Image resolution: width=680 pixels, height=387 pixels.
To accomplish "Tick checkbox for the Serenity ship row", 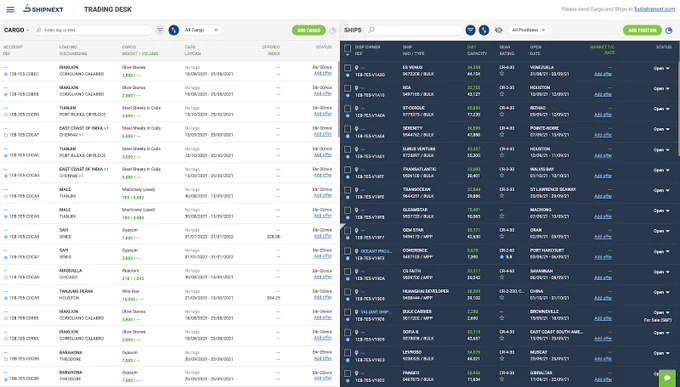I will coord(347,129).
